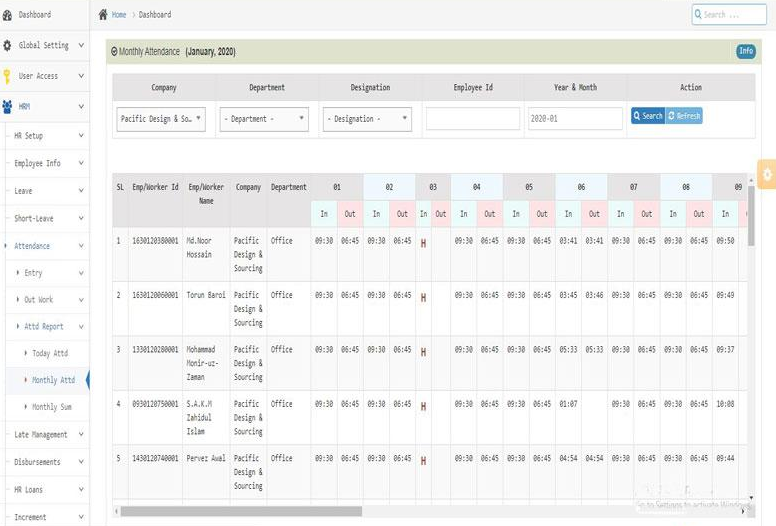Select Monthly Attd report item
The width and height of the screenshot is (776, 526).
point(53,380)
